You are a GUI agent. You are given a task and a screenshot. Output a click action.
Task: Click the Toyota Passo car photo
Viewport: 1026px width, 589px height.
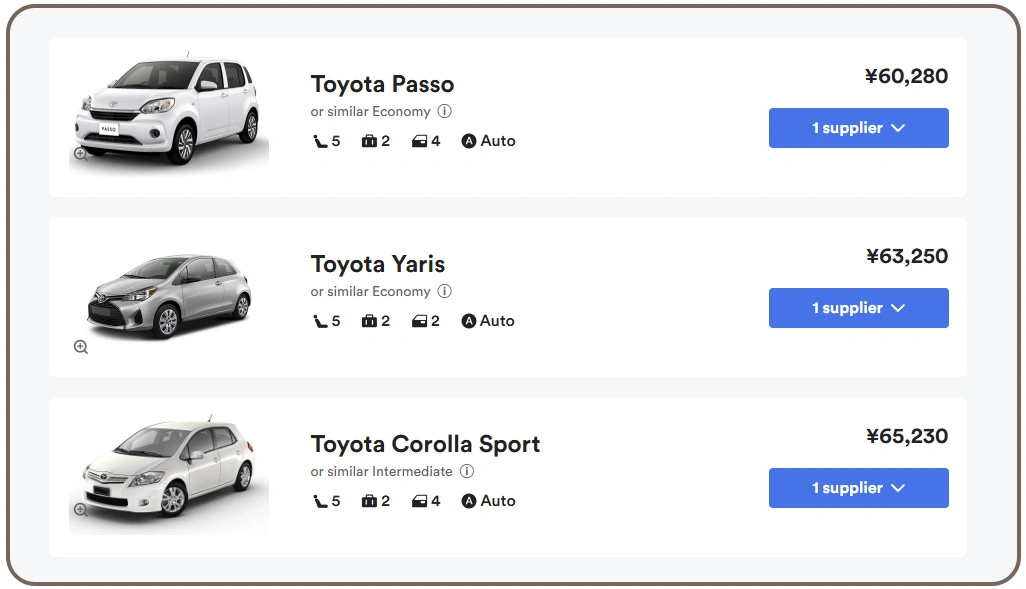[168, 110]
